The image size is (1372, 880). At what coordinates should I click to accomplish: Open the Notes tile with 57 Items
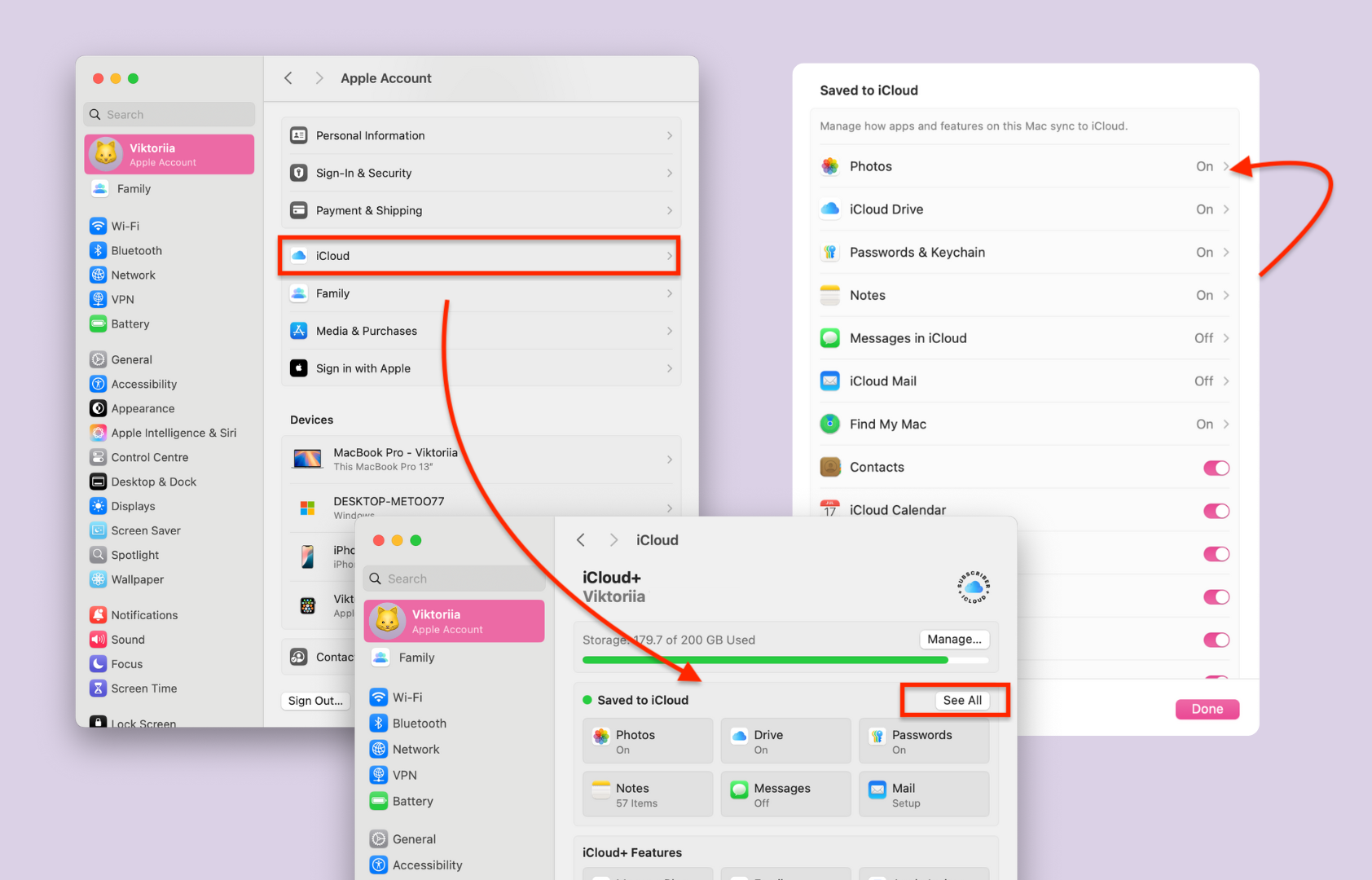pos(648,794)
